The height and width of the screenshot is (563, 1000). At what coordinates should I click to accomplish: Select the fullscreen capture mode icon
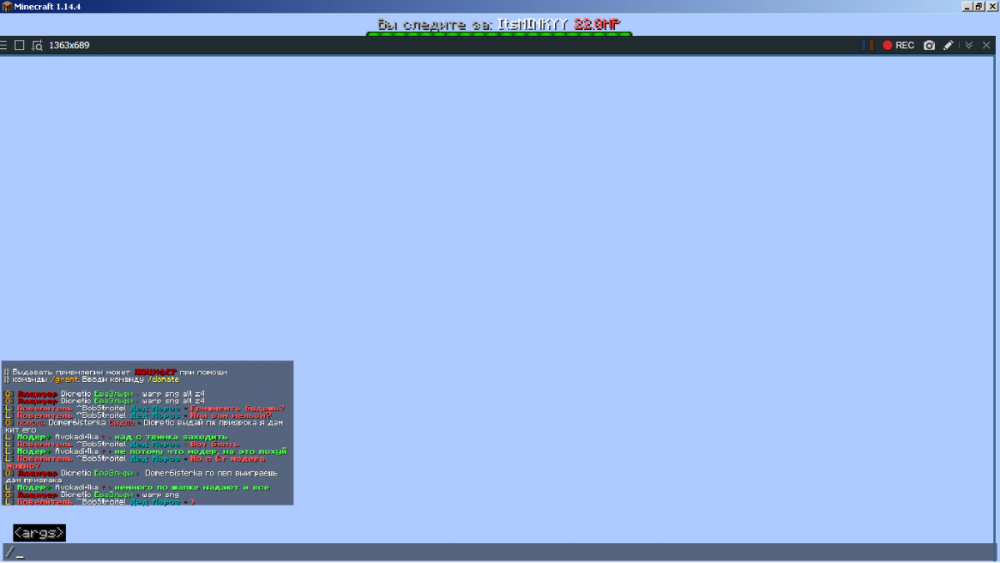pos(19,45)
